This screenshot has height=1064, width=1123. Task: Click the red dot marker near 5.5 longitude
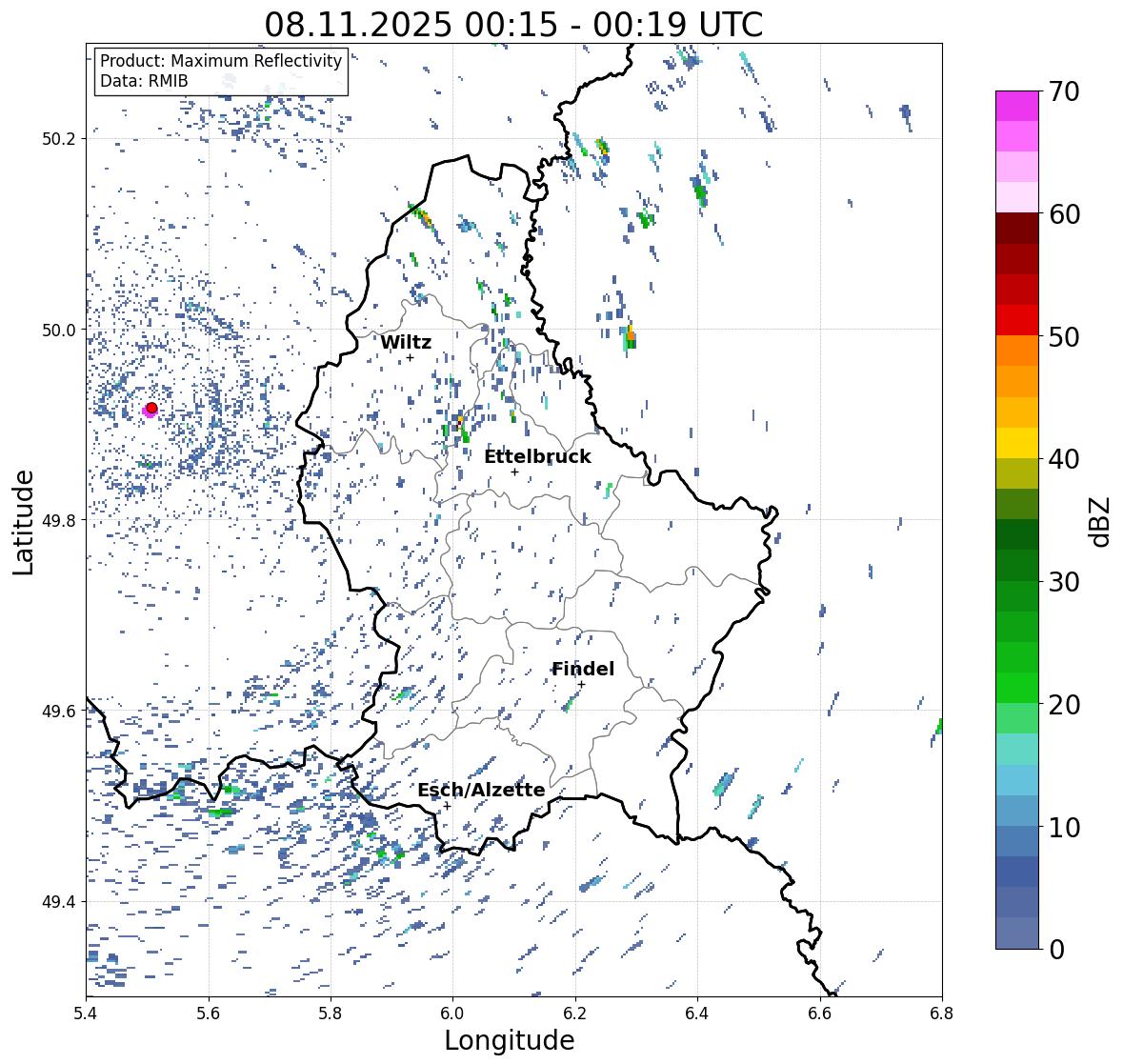[x=151, y=408]
